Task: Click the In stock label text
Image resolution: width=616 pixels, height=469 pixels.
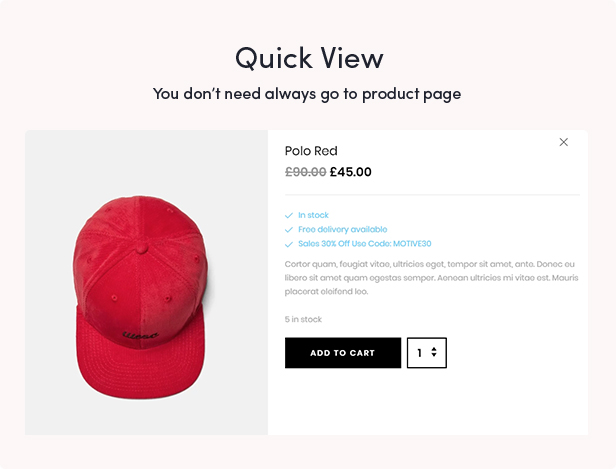Action: 313,215
